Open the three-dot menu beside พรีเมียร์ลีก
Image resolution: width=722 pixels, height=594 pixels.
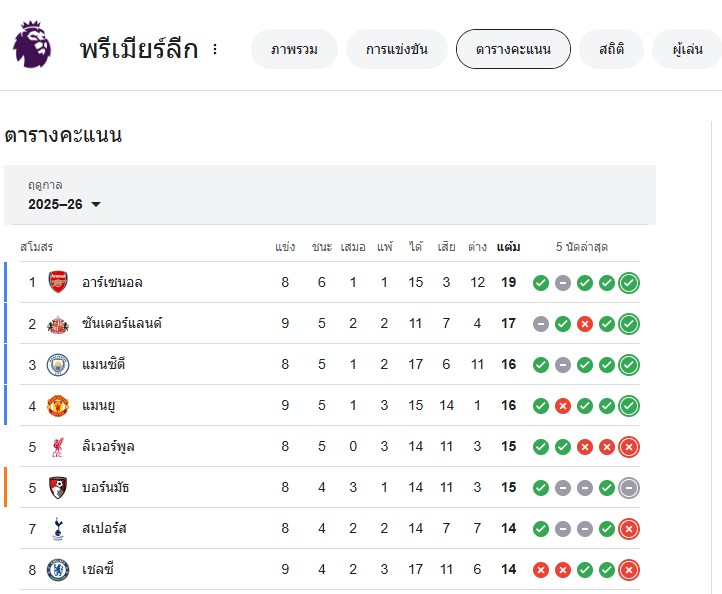(214, 49)
